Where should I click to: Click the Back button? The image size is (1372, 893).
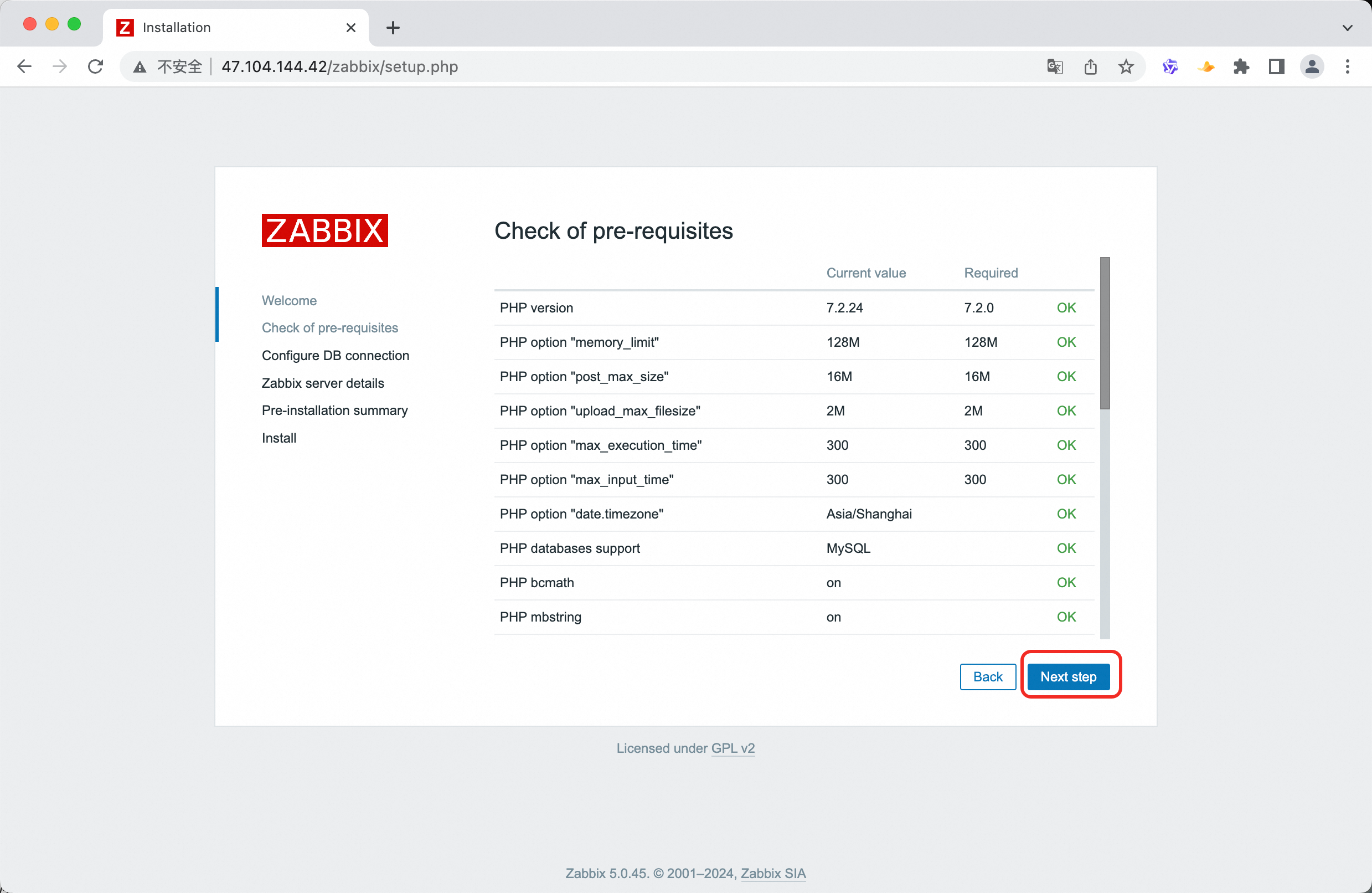coord(988,676)
